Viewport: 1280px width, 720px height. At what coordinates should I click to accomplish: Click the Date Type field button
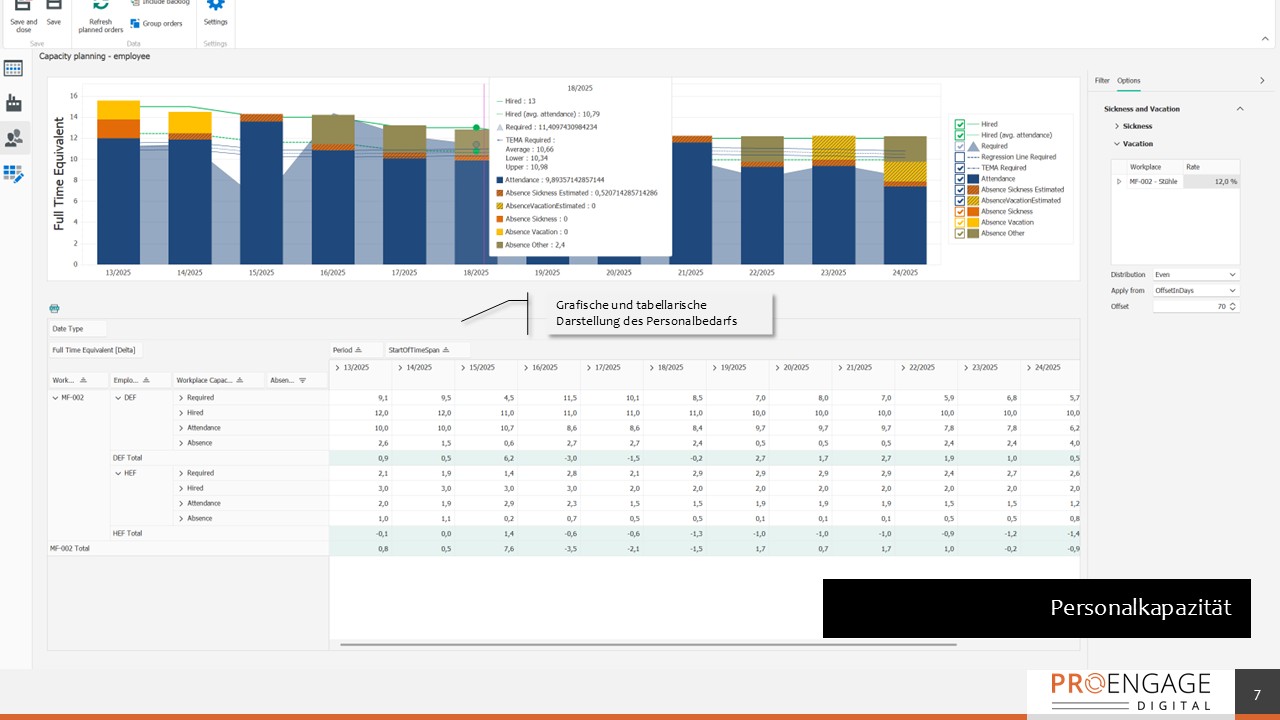pos(77,328)
